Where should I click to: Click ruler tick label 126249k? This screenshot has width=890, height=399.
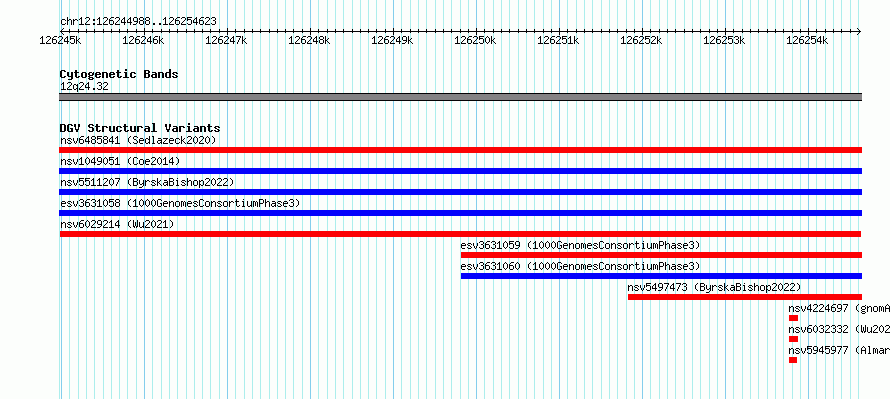coord(392,40)
